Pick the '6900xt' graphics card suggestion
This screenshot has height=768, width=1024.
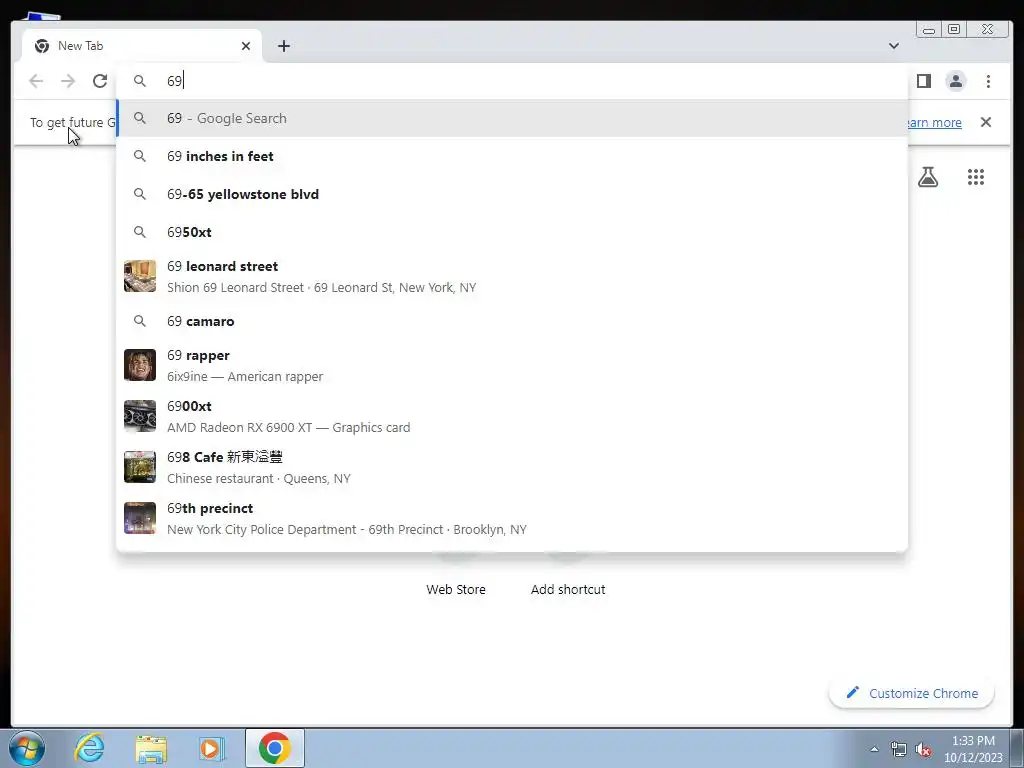[512, 417]
